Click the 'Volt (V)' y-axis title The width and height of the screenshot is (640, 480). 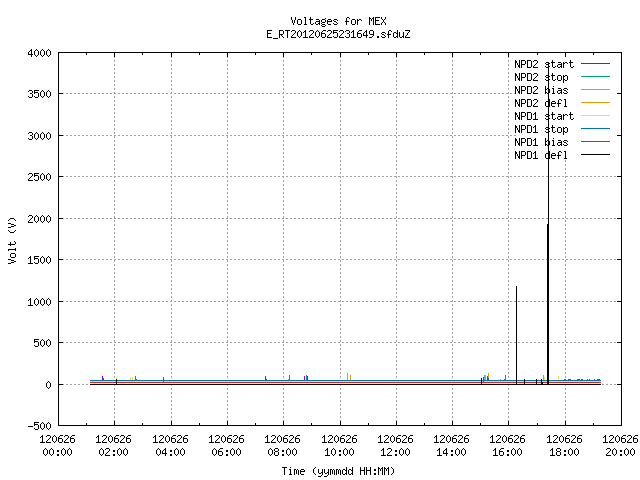(12, 240)
